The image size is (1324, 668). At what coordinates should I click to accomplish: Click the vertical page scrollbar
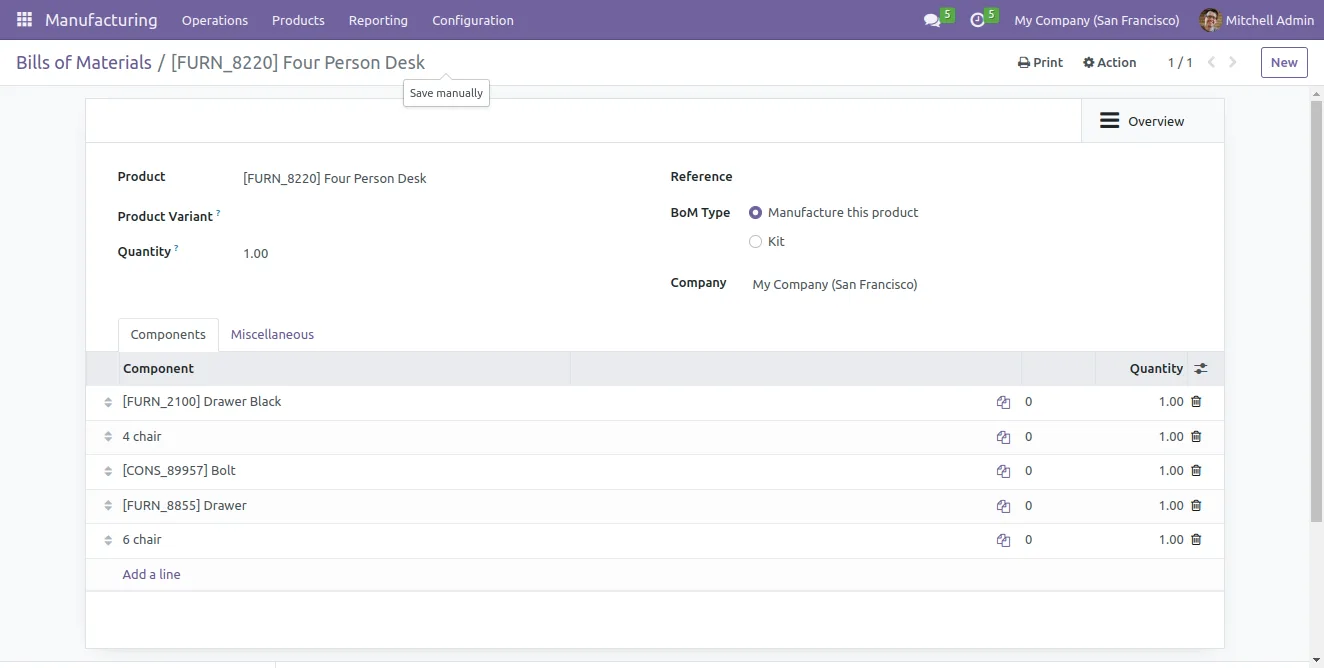click(1316, 310)
